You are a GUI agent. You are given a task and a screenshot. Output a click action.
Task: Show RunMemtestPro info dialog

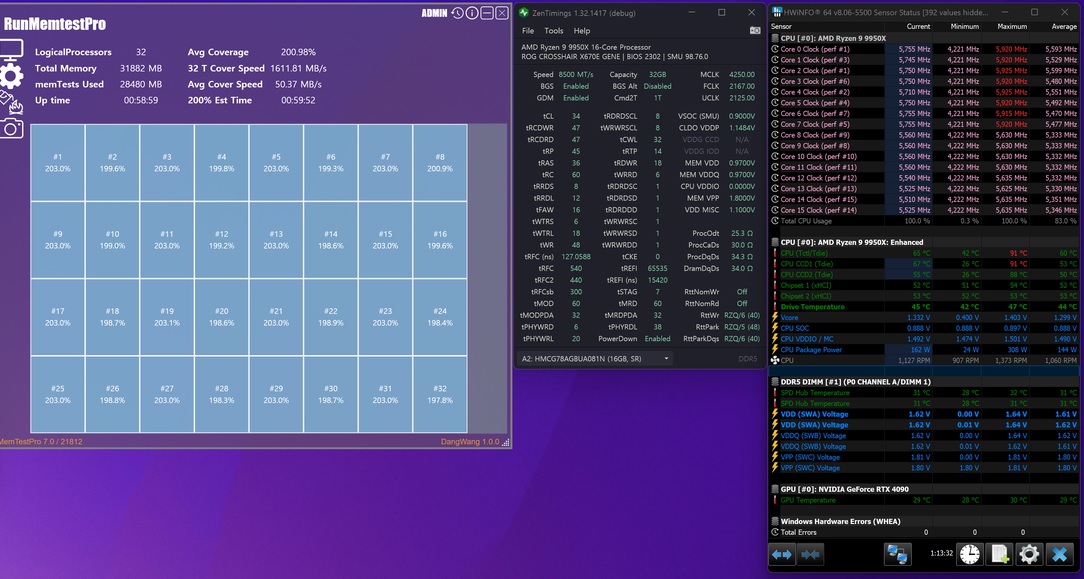tap(472, 13)
